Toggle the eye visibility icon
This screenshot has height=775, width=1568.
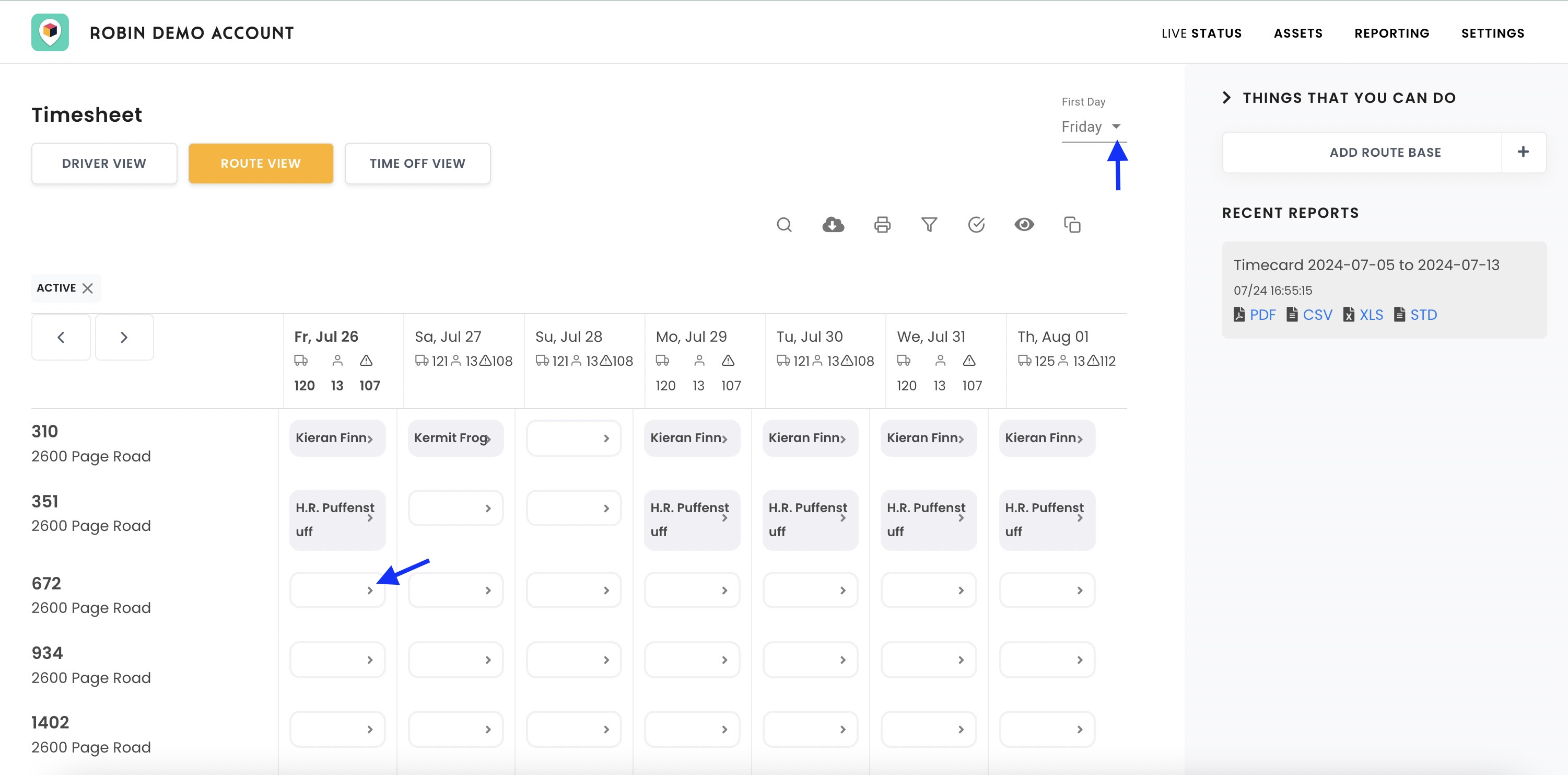click(1024, 225)
